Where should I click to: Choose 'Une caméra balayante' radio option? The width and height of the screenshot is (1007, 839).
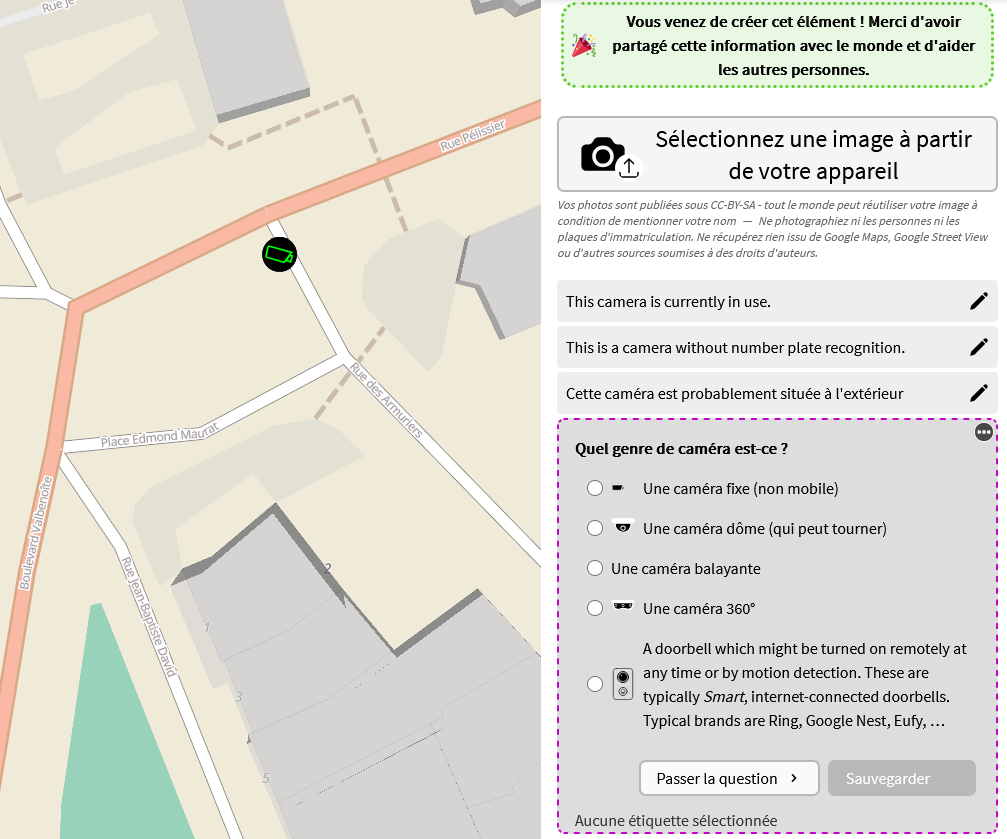[x=595, y=568]
